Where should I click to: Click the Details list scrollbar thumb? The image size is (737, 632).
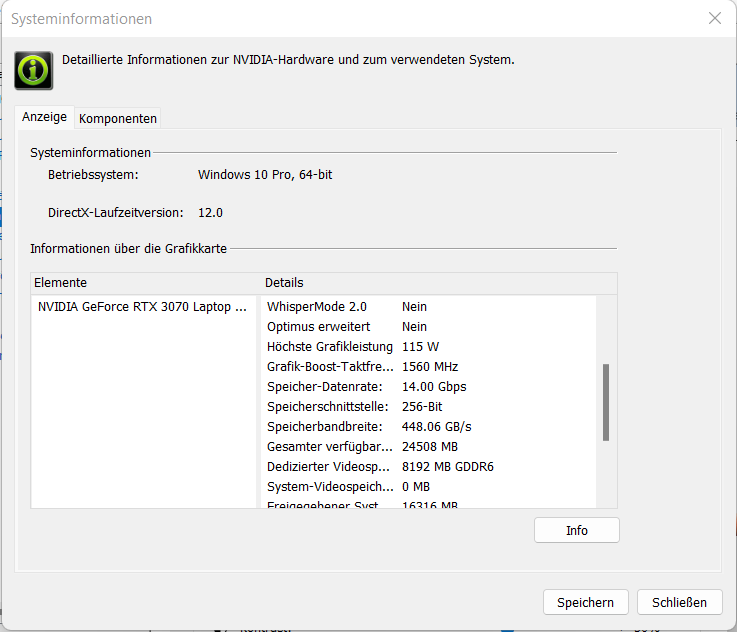606,402
